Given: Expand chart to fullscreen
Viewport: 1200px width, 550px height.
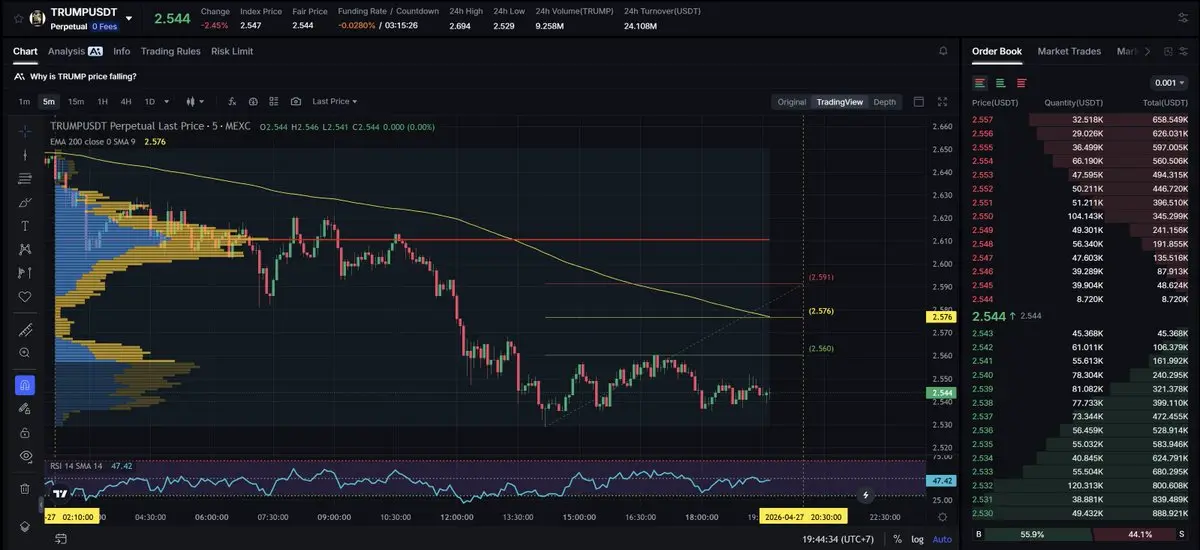Looking at the screenshot, I should pyautogui.click(x=942, y=101).
